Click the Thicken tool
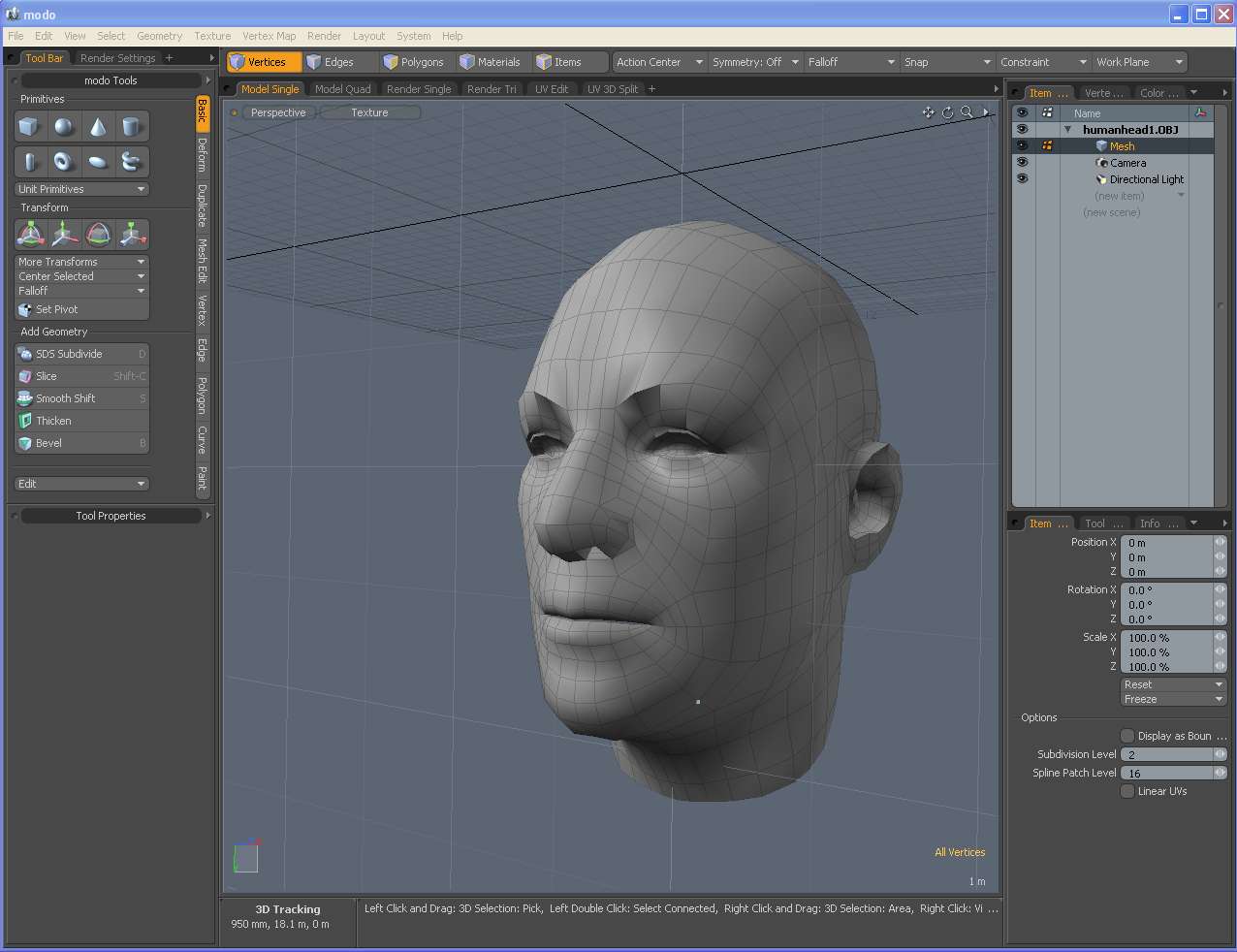Screen dimensions: 1237x952 pyautogui.click(x=82, y=421)
